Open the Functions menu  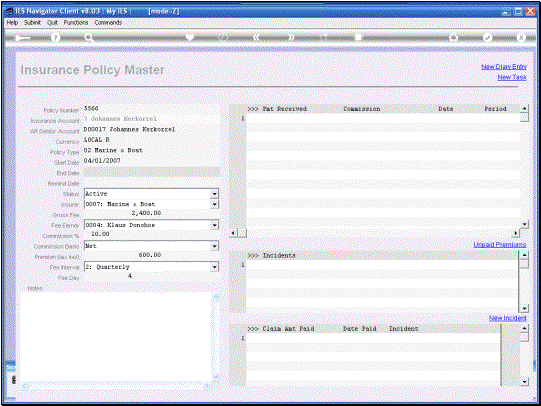(76, 22)
